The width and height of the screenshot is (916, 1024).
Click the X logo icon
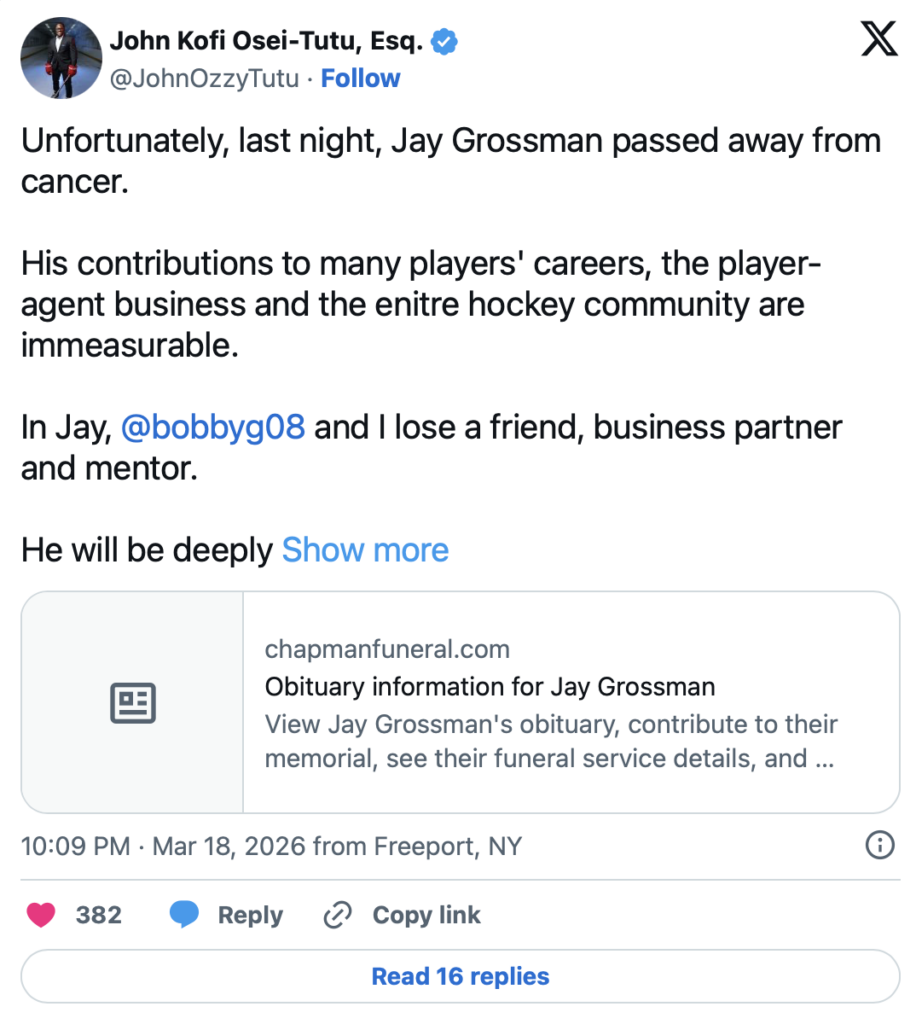pyautogui.click(x=879, y=40)
